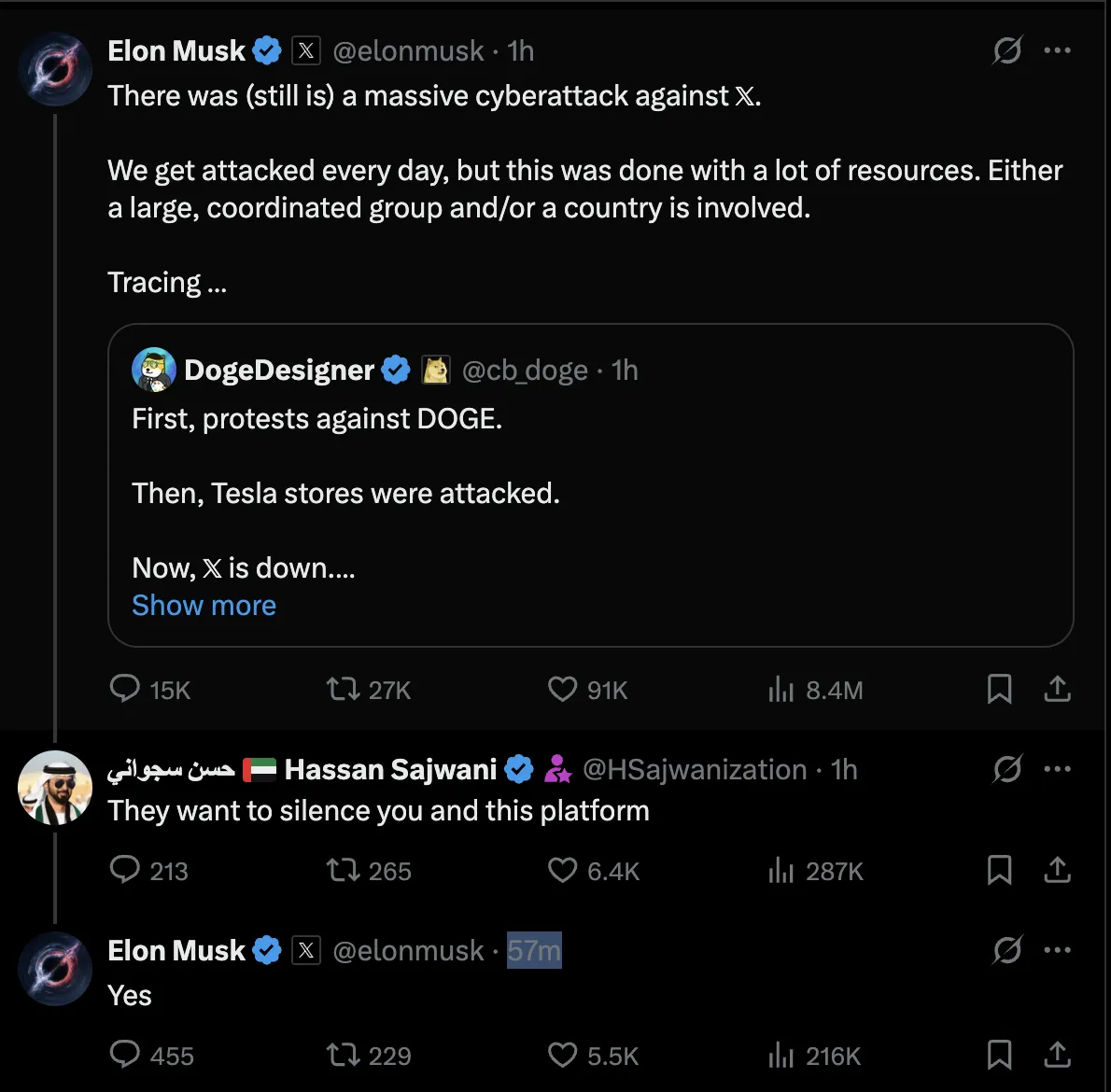
Task: Repost the cyberattack tweet with 27K reposts
Action: click(343, 690)
